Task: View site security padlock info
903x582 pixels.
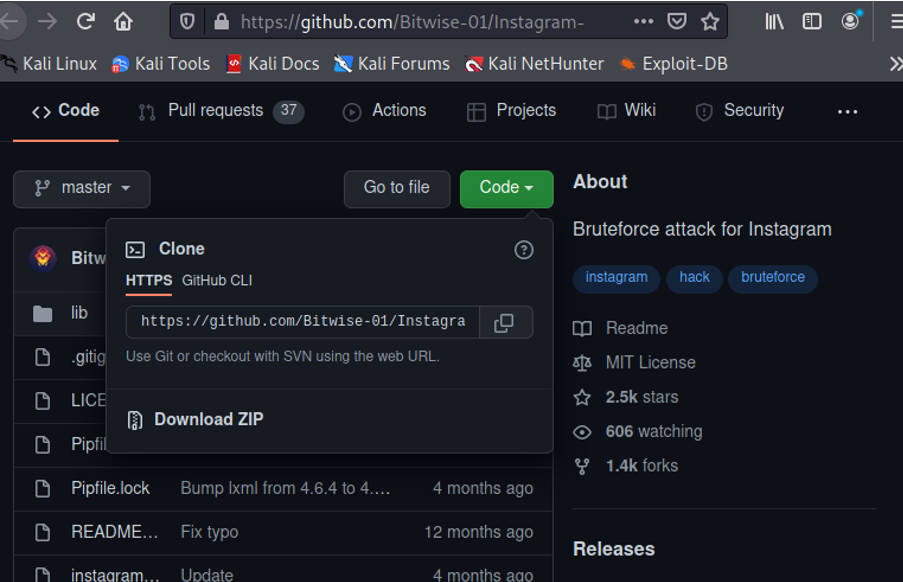Action: (x=221, y=22)
